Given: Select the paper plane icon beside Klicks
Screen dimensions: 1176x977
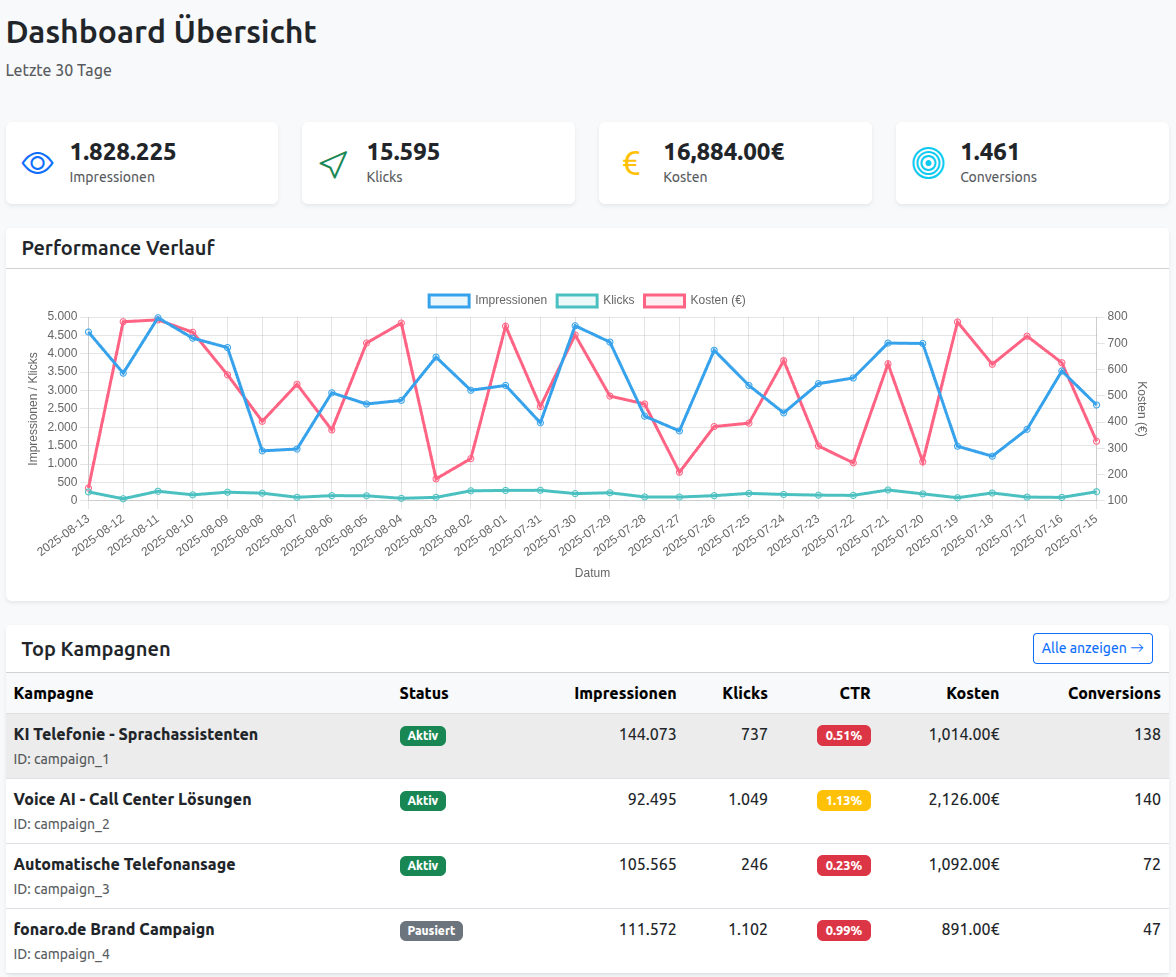Looking at the screenshot, I should point(333,162).
